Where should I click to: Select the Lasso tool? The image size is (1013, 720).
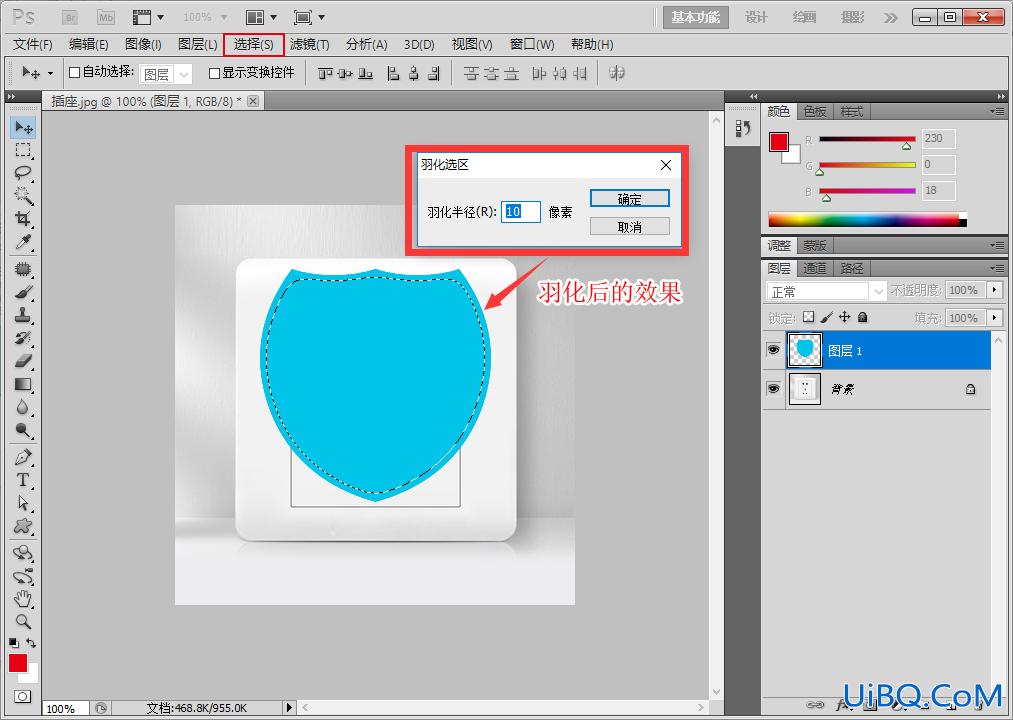click(23, 173)
